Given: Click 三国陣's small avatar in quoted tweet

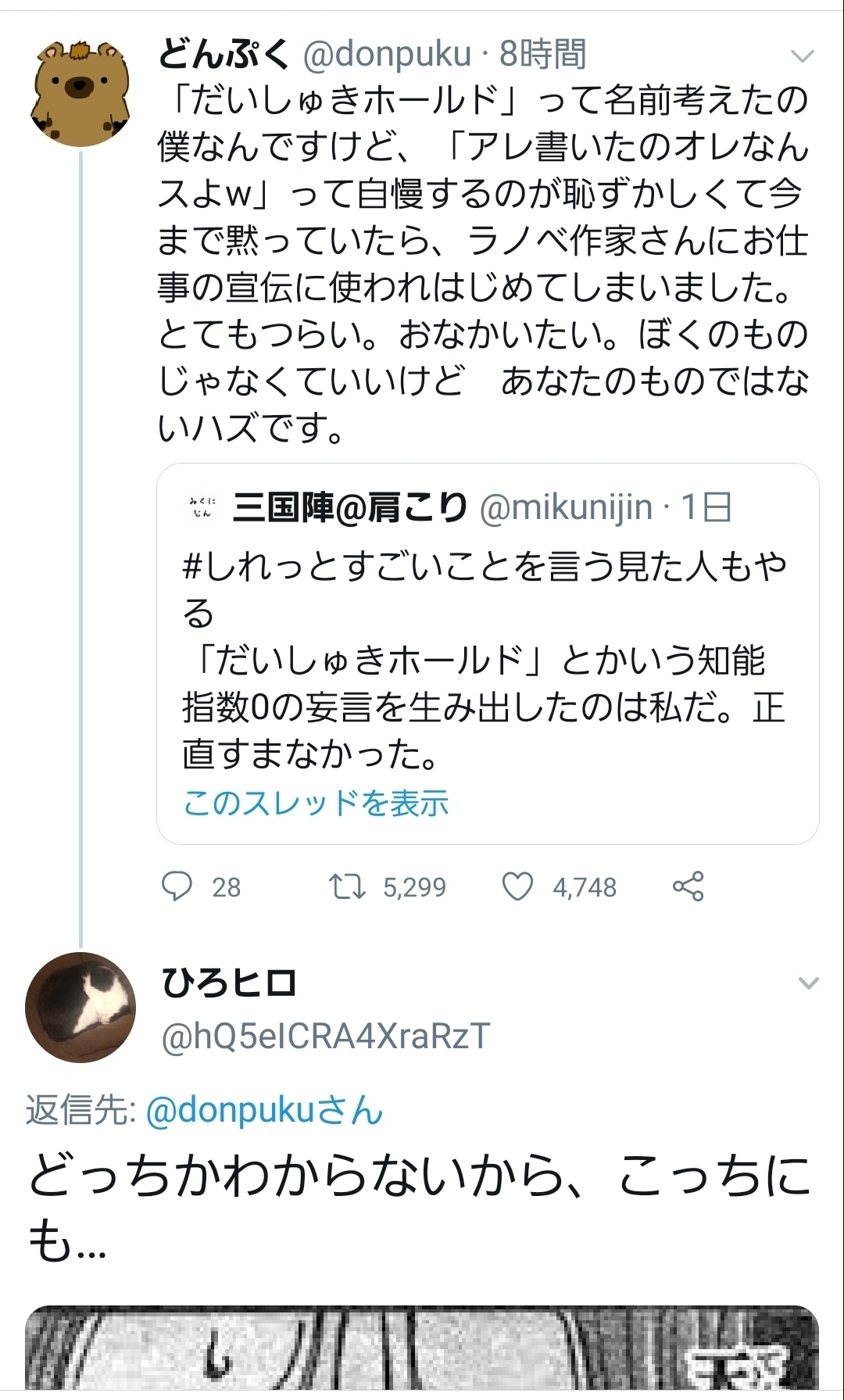Looking at the screenshot, I should tap(202, 507).
